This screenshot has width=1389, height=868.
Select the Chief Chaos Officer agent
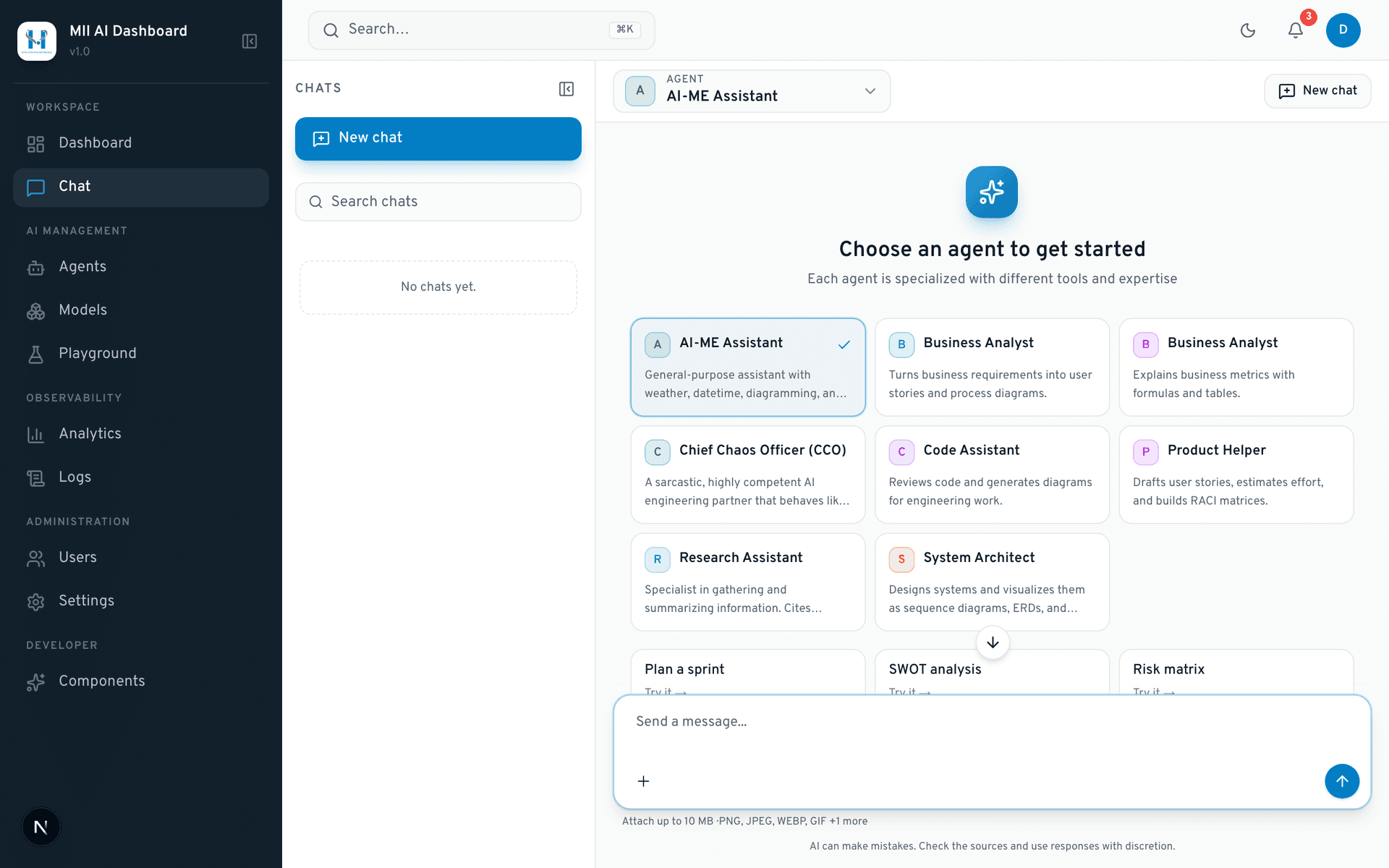[748, 475]
